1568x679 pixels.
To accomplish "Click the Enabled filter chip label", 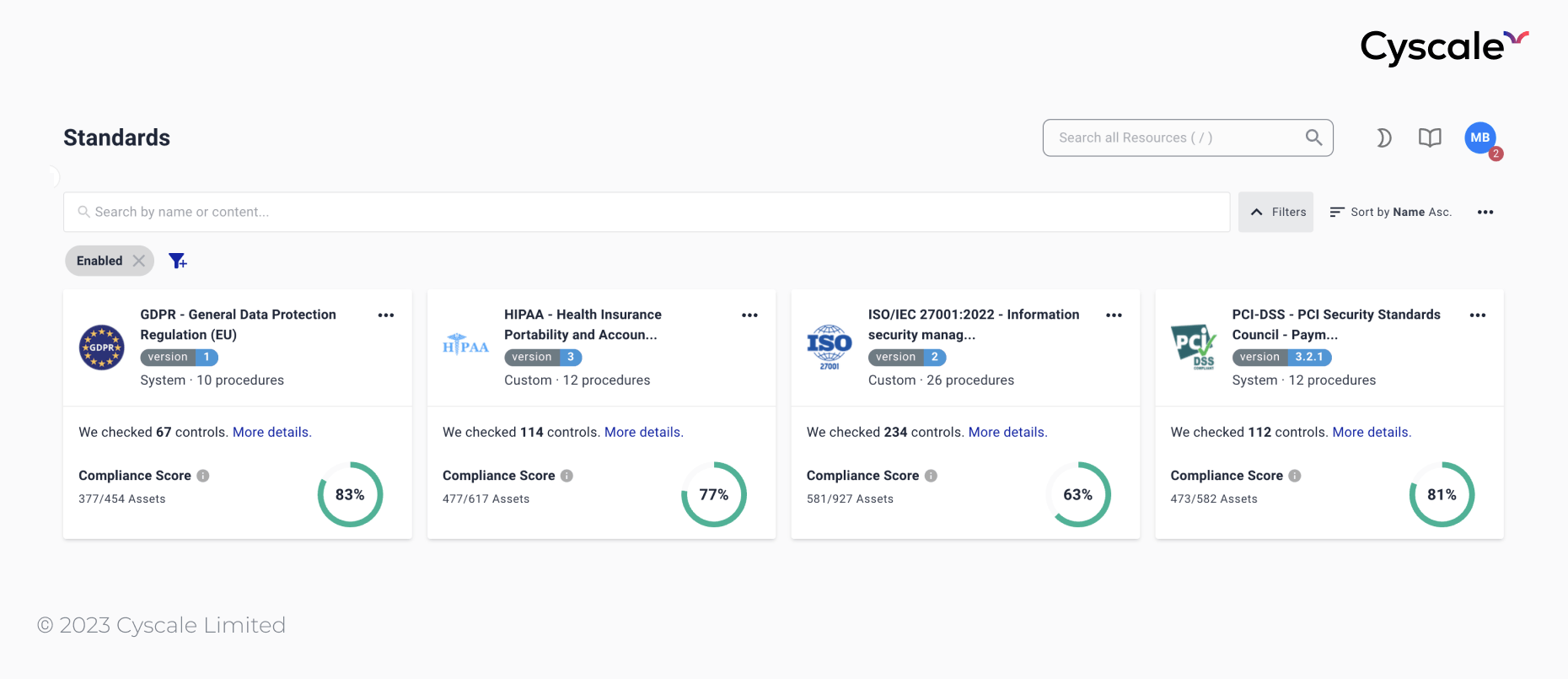I will (x=99, y=261).
